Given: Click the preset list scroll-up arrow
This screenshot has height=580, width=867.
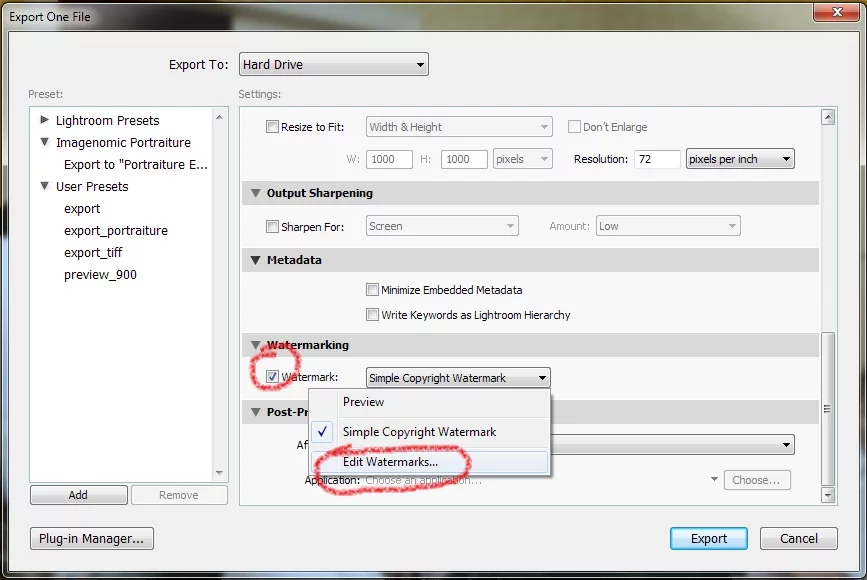Looking at the screenshot, I should (x=219, y=117).
